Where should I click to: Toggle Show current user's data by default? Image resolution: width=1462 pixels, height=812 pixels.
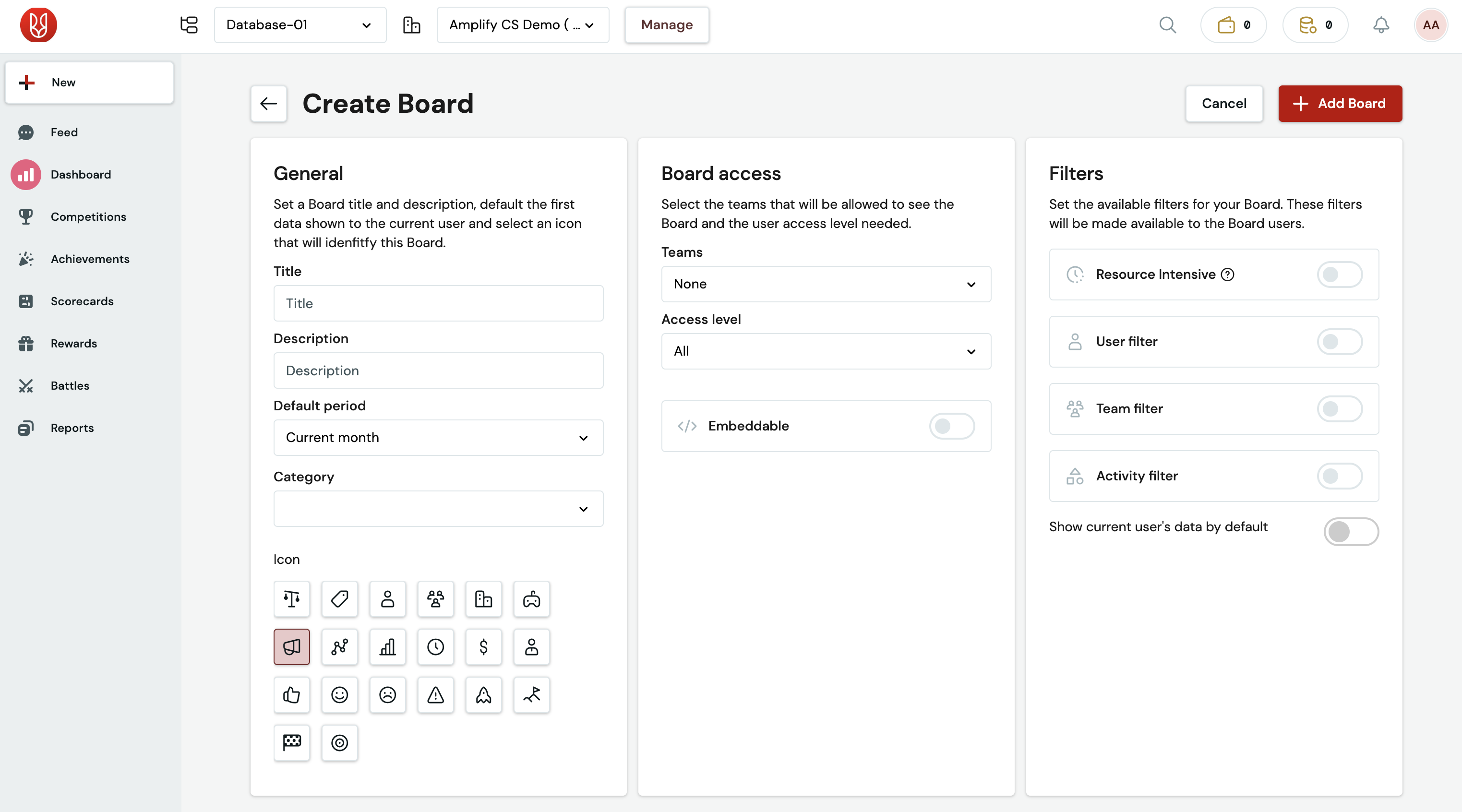tap(1351, 532)
